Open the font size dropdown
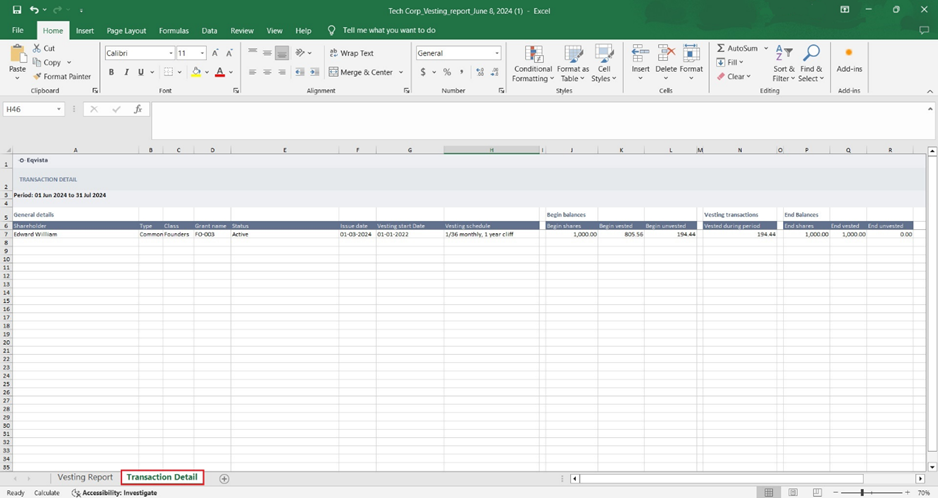 pyautogui.click(x=202, y=53)
